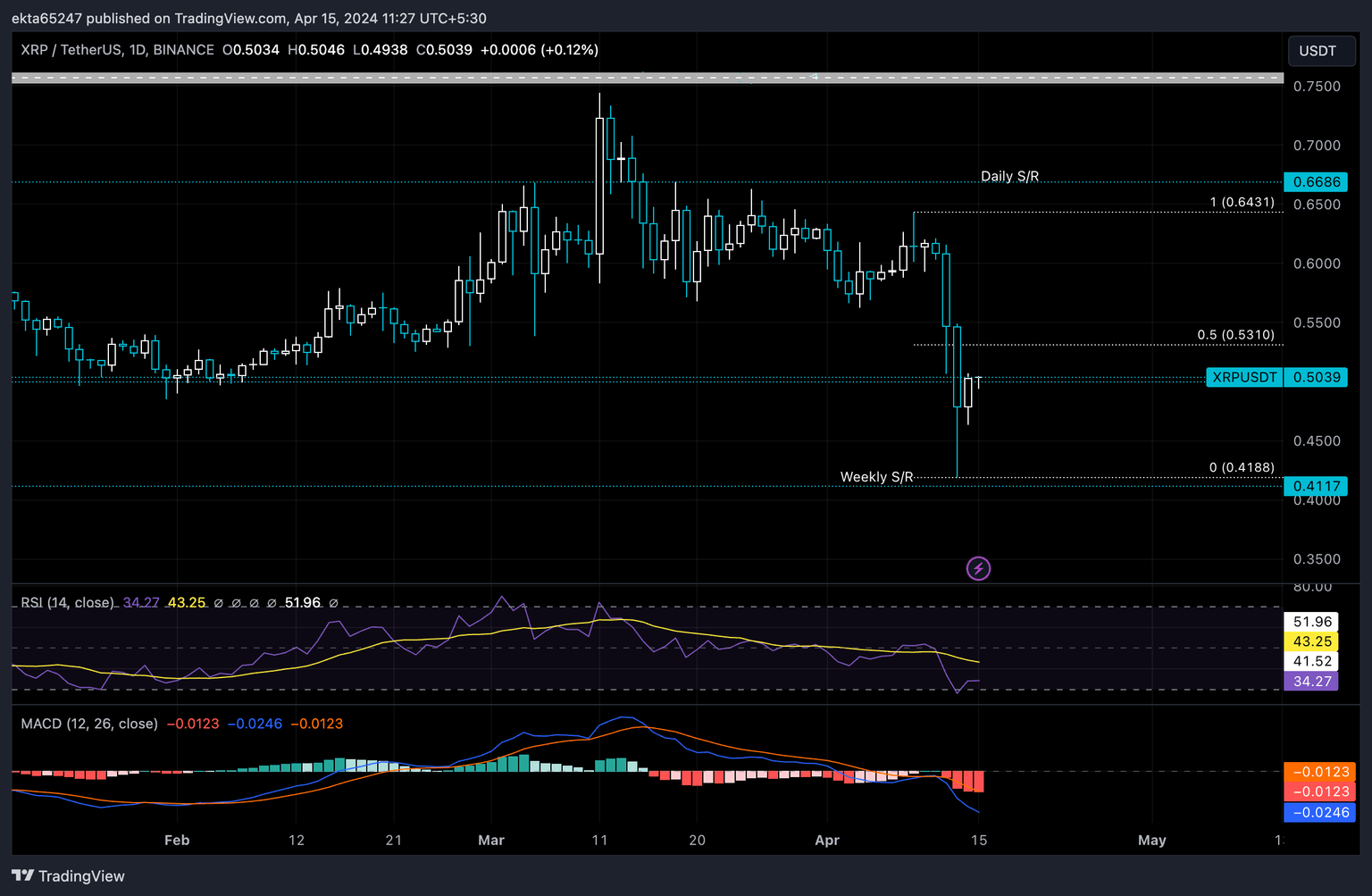Click the 0.6686 Daily S/R price badge
The height and width of the screenshot is (896, 1372).
(x=1315, y=181)
